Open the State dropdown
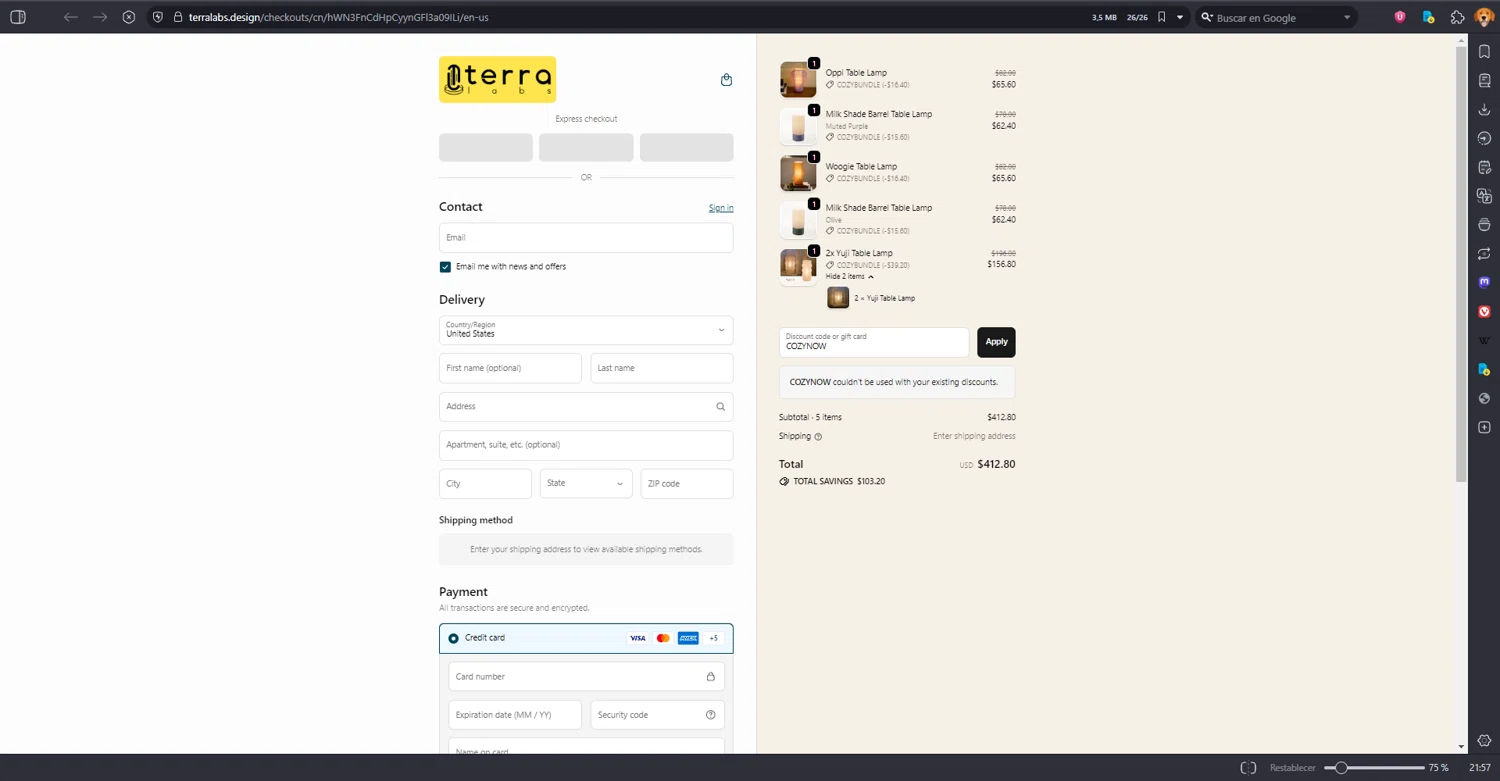The image size is (1500, 781). (586, 484)
